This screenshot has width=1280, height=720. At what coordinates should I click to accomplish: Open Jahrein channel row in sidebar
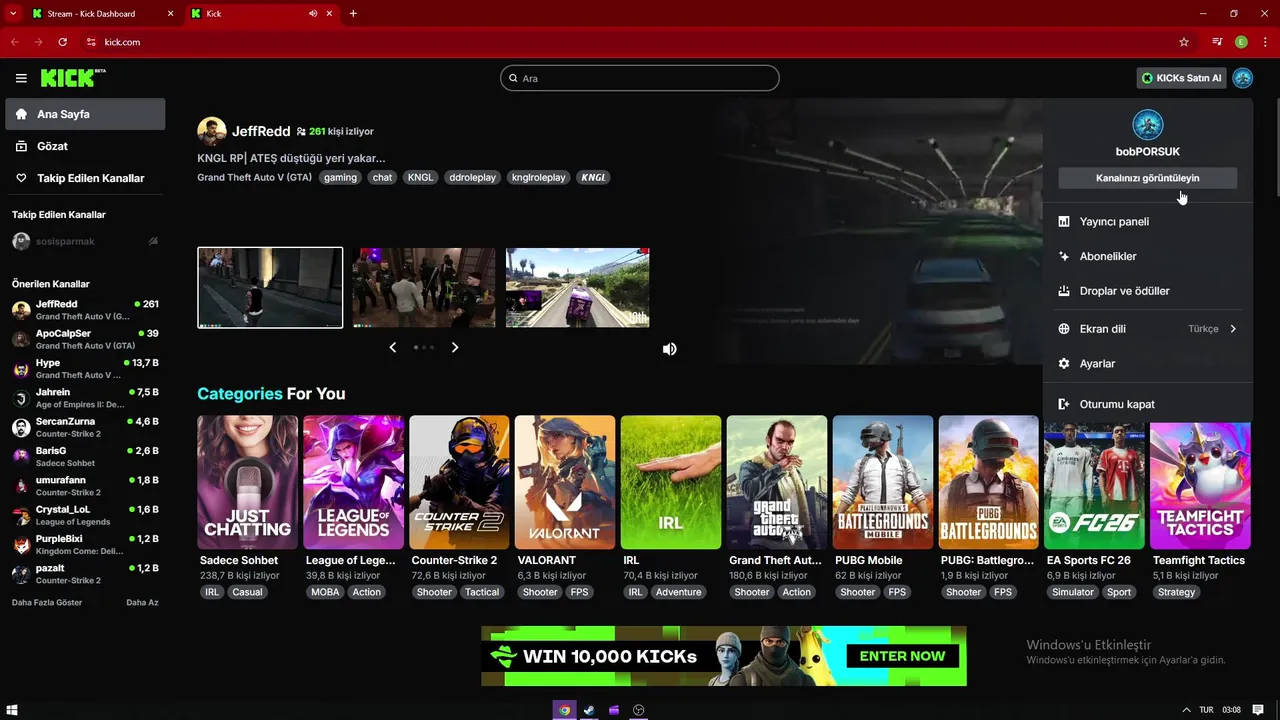[x=85, y=398]
